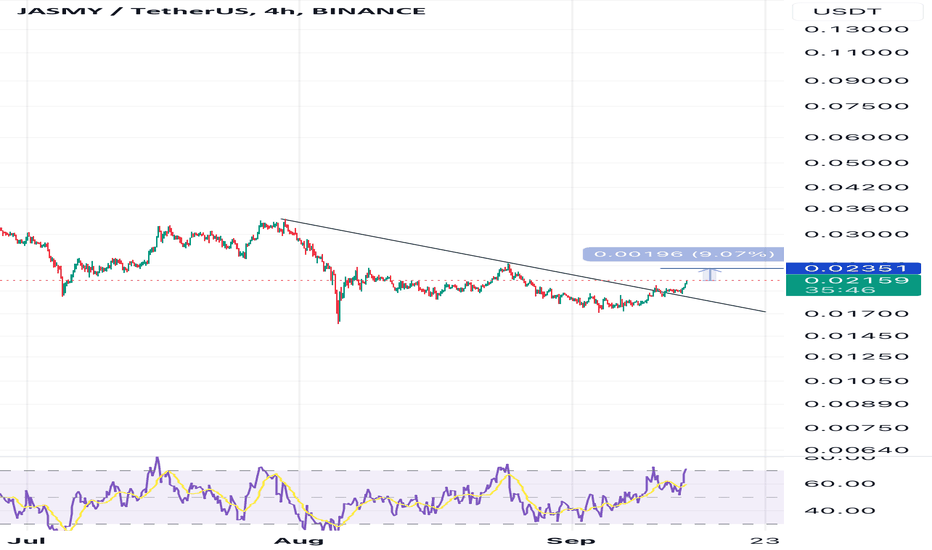The height and width of the screenshot is (550, 932).
Task: Click the 0.00890 price axis label
Action: click(857, 404)
